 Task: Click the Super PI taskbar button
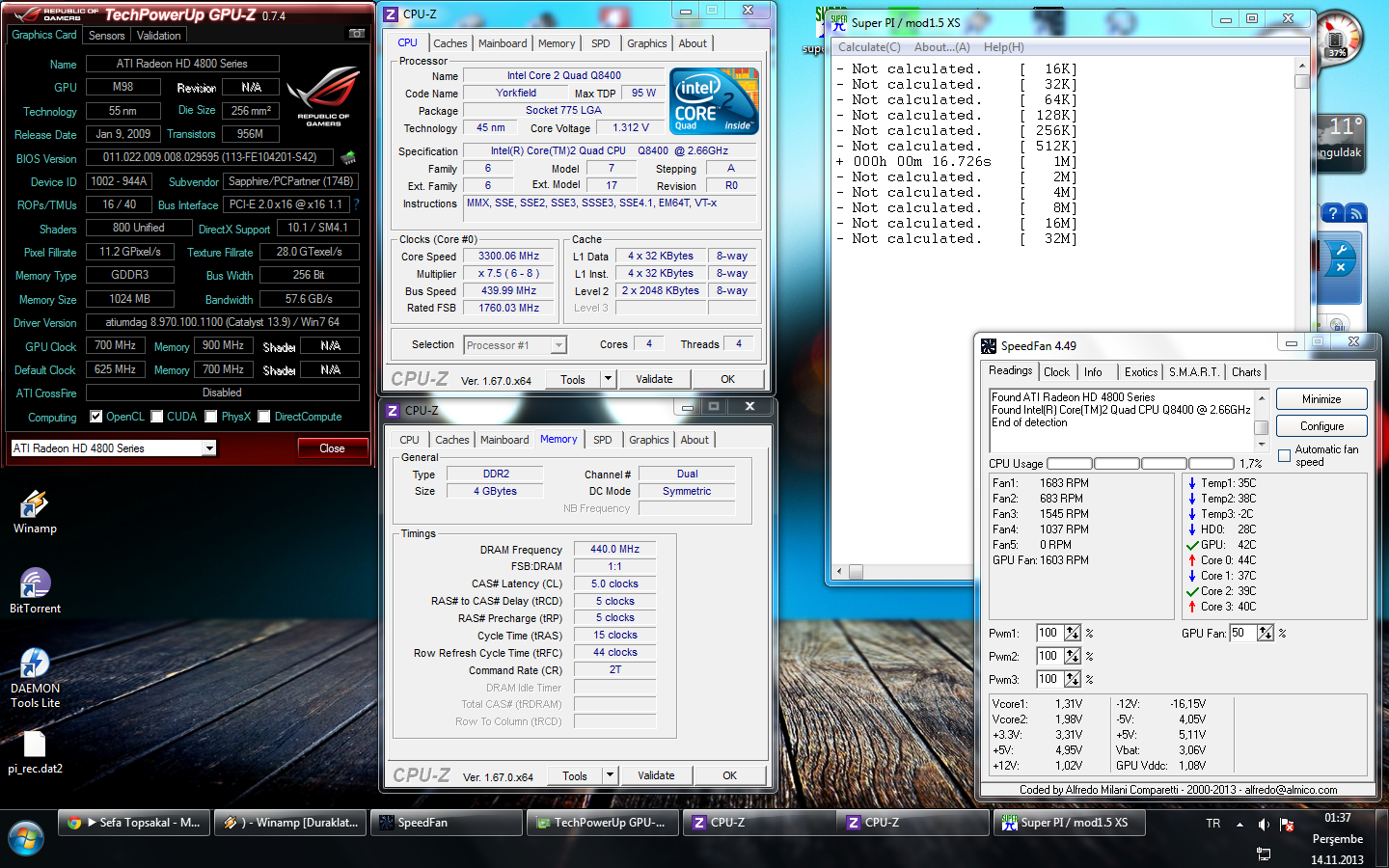(1072, 823)
